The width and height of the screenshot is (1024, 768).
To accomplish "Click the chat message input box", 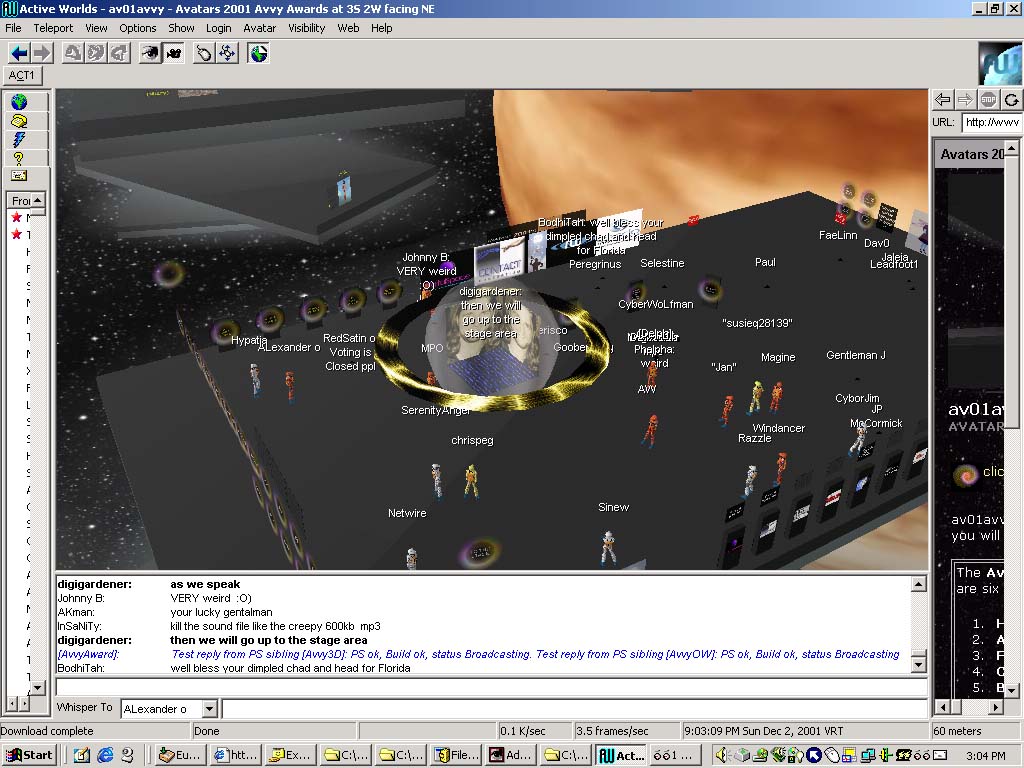I will (490, 687).
